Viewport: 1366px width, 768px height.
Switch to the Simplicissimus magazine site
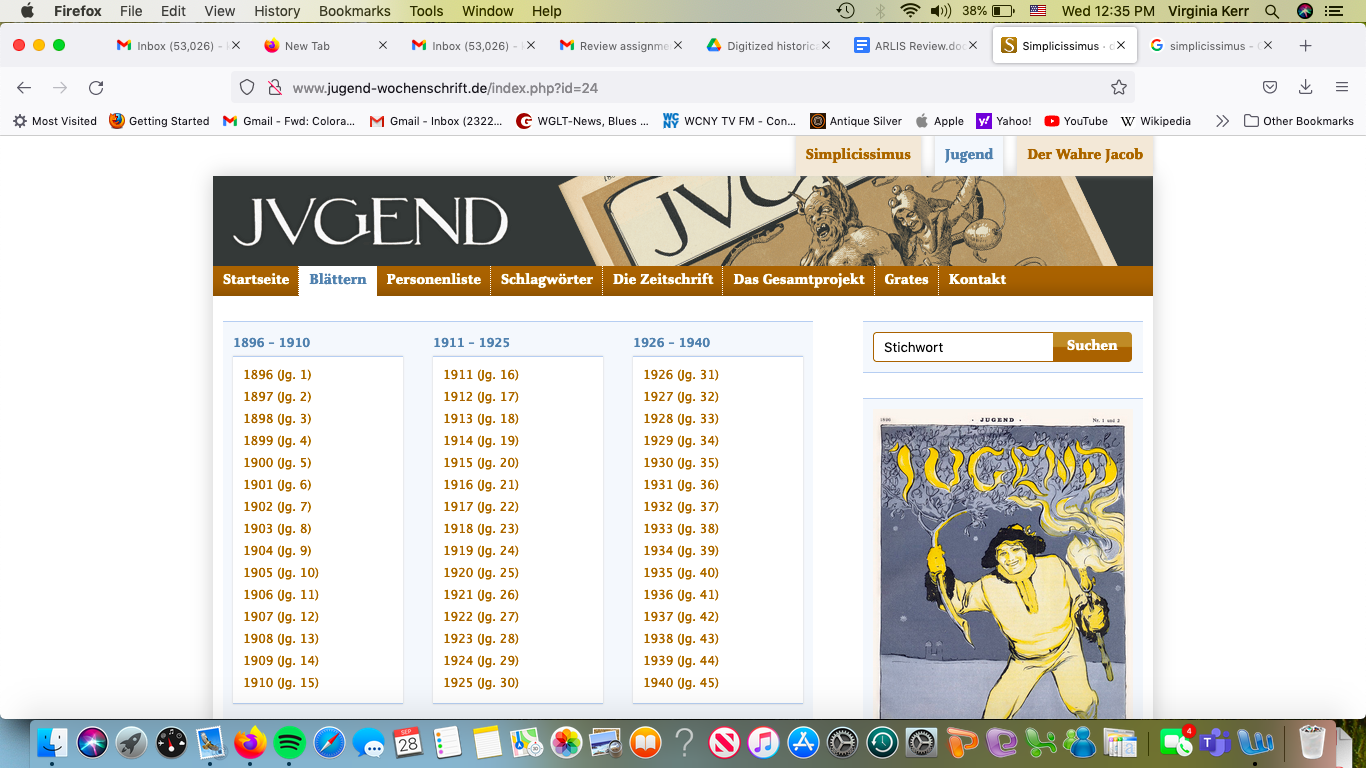[x=858, y=155]
